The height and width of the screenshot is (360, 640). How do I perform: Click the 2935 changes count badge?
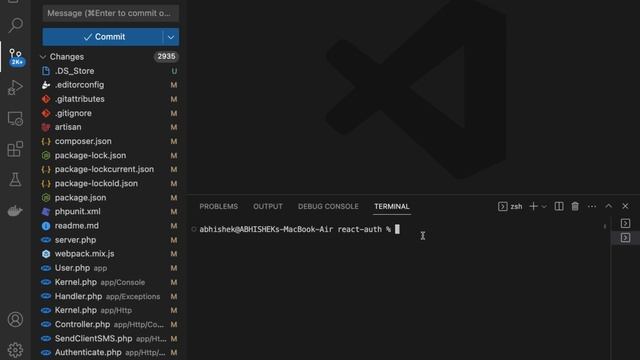point(166,56)
